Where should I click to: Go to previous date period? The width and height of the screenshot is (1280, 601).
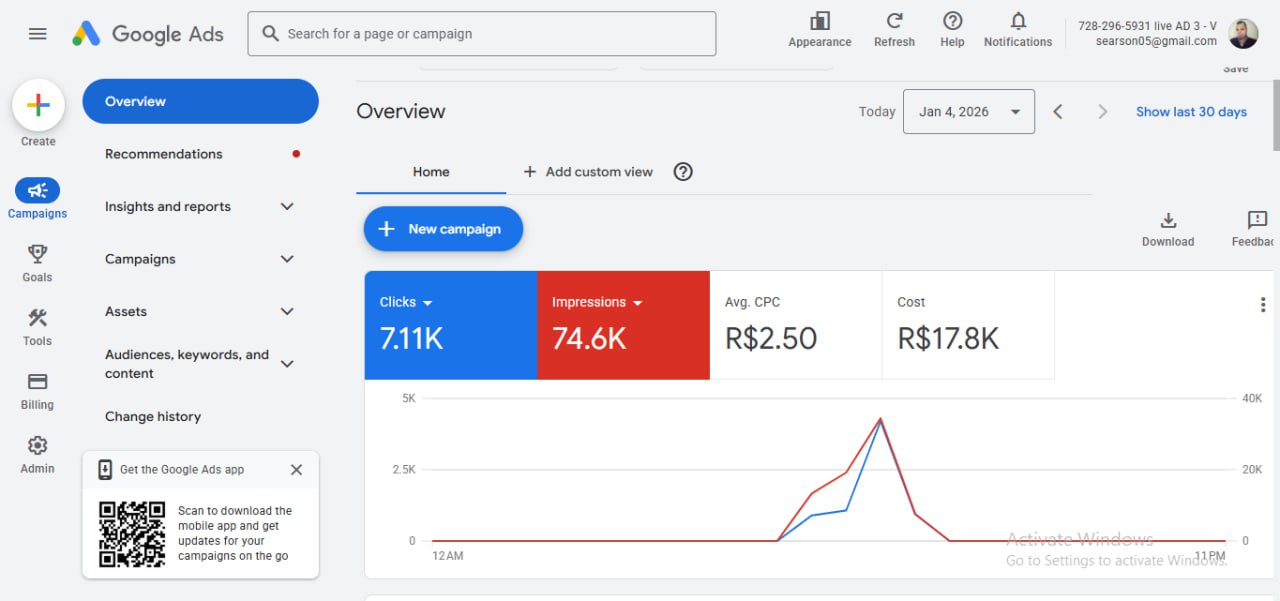click(1058, 112)
